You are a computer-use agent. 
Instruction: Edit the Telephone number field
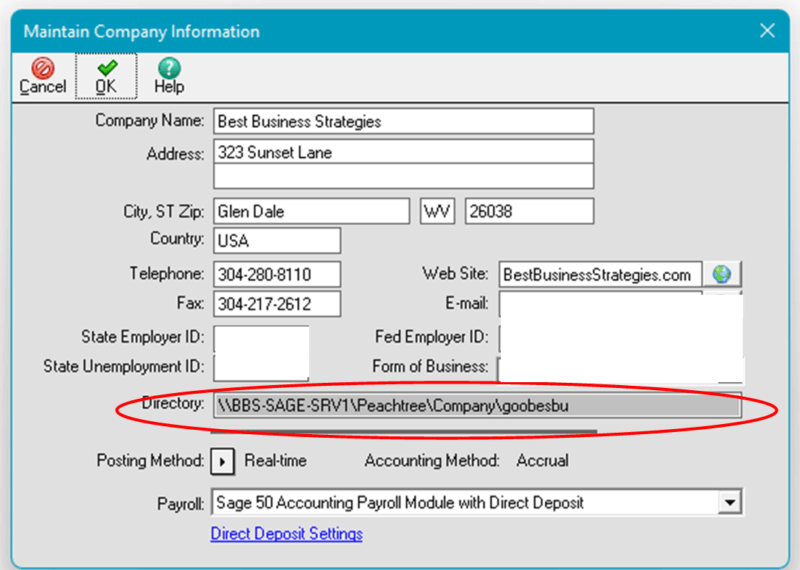click(x=277, y=274)
